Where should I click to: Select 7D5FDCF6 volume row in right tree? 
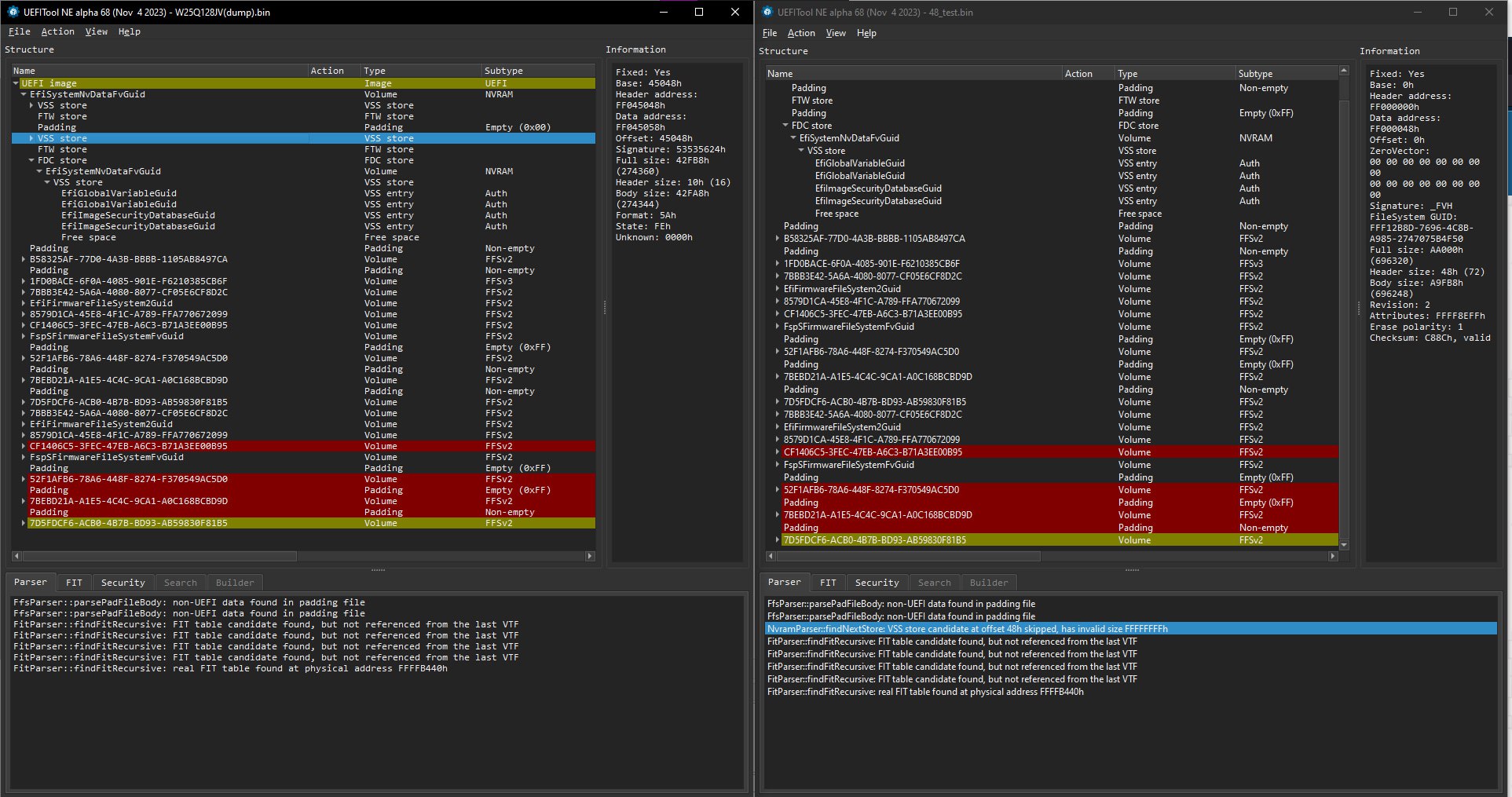tap(874, 540)
